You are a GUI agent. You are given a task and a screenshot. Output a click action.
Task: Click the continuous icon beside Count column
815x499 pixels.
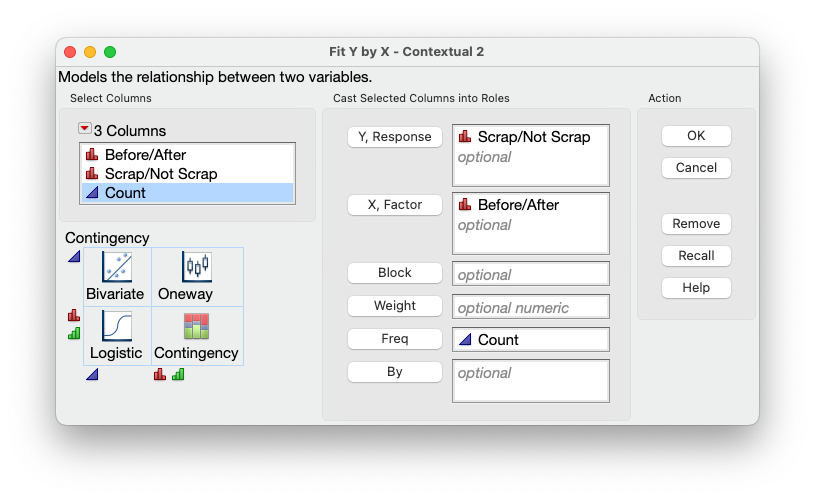click(92, 193)
